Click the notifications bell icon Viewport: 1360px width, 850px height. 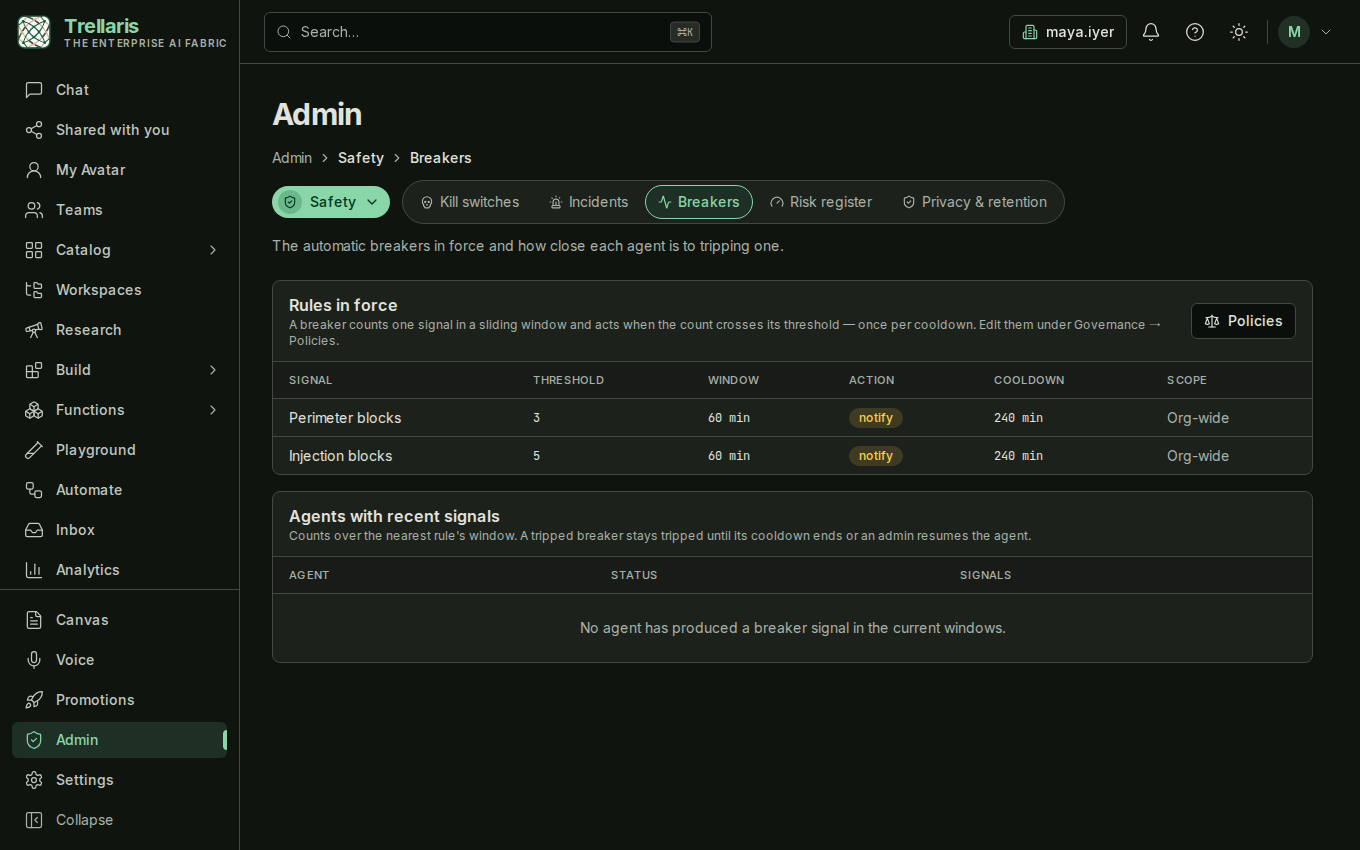pyautogui.click(x=1151, y=32)
